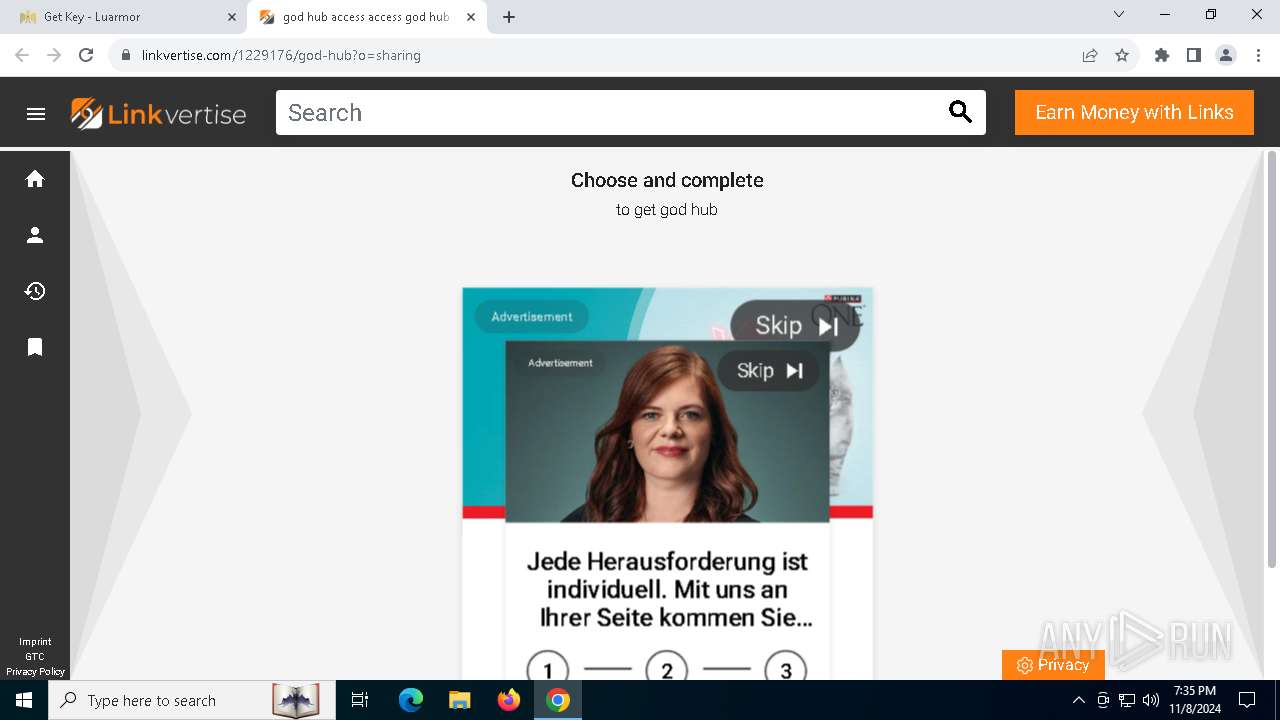The image size is (1280, 720).
Task: Reload the current page
Action: [86, 55]
